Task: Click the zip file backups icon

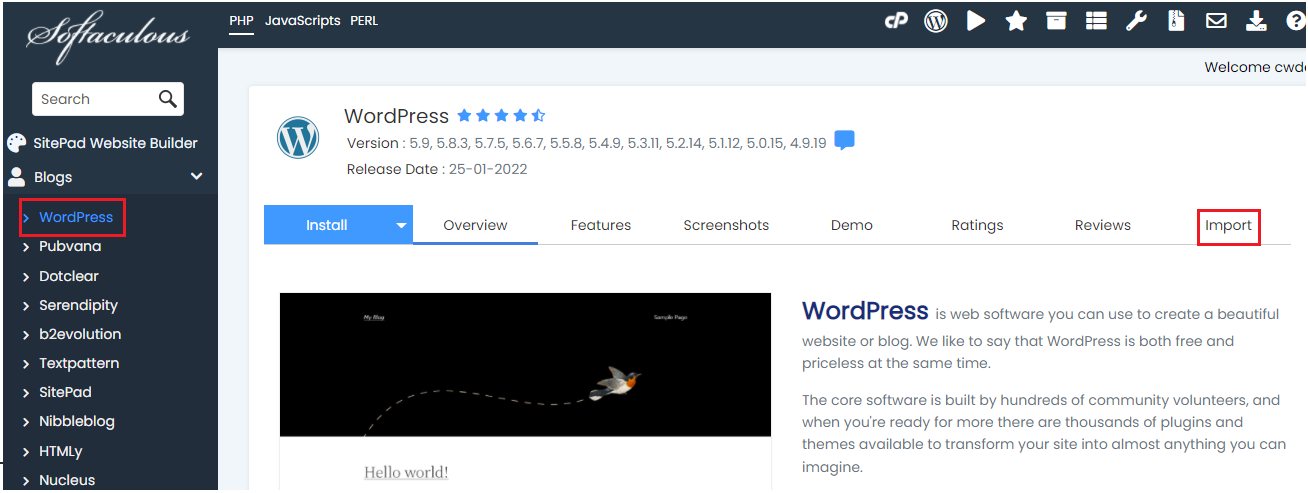Action: coord(1176,21)
